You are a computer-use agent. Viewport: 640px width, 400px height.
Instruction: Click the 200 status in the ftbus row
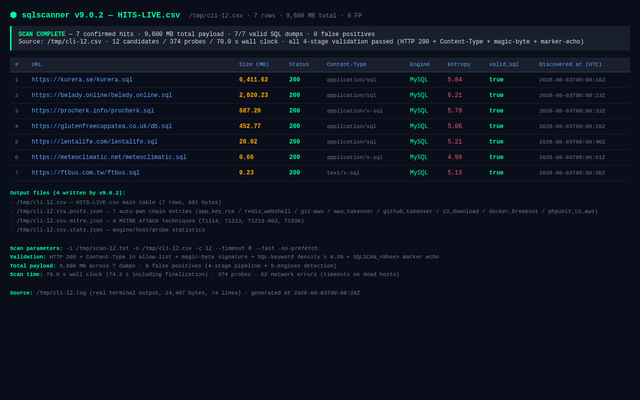pyautogui.click(x=294, y=173)
